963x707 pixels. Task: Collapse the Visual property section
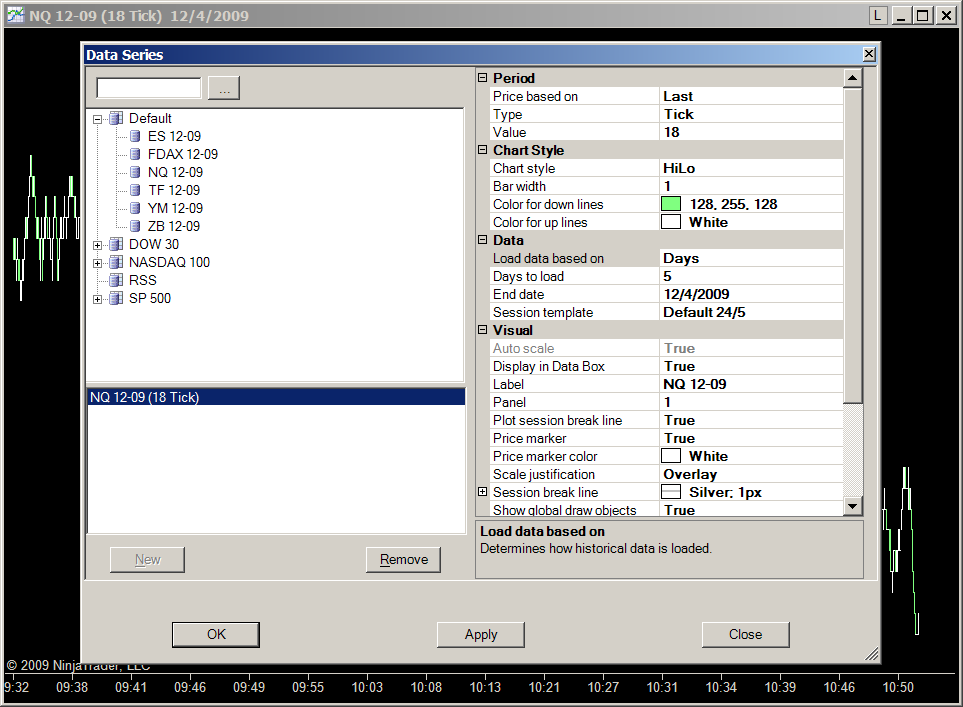483,330
